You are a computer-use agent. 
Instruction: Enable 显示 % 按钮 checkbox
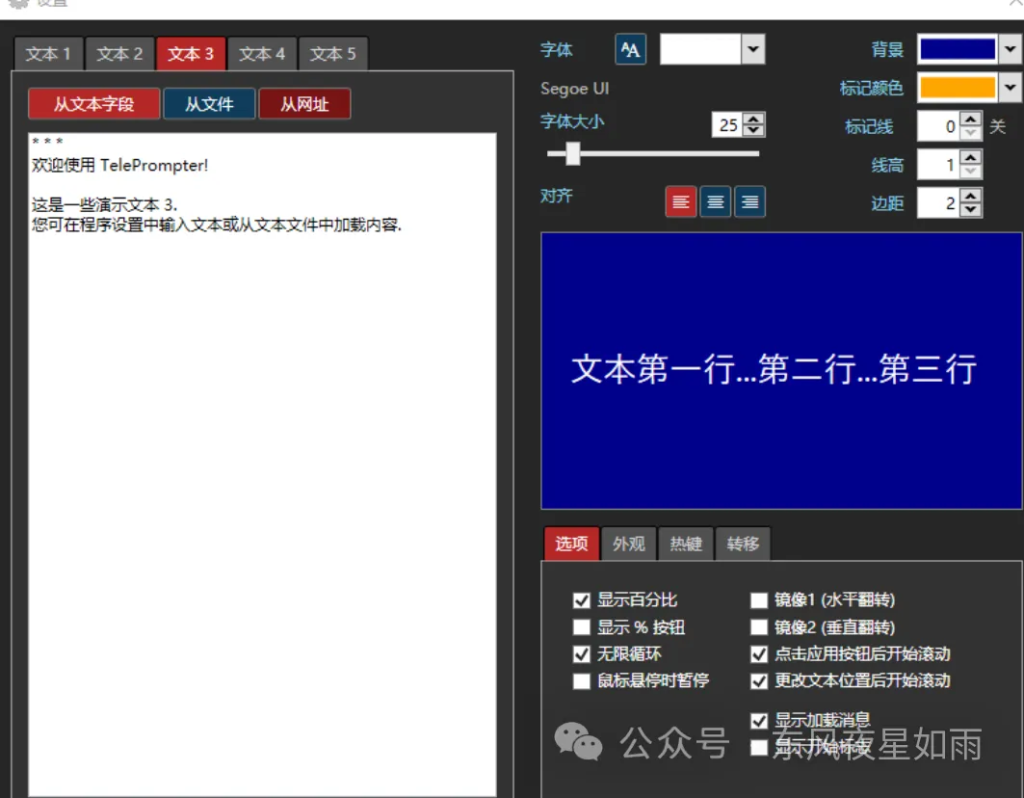tap(581, 627)
